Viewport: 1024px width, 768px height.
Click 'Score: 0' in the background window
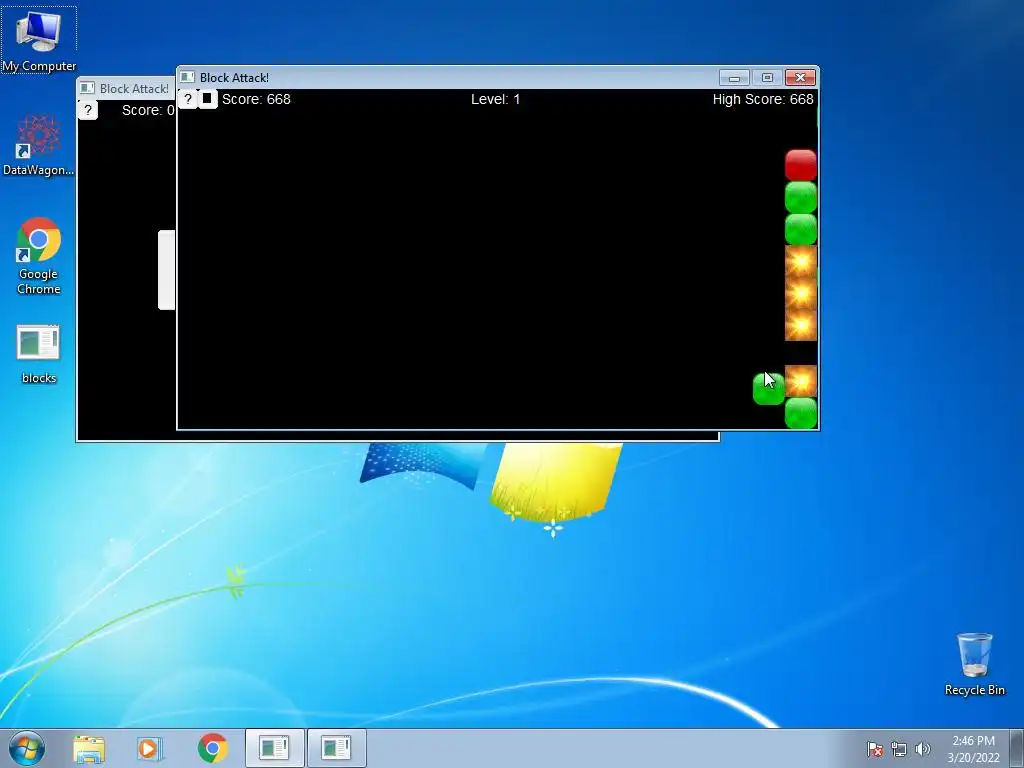148,110
